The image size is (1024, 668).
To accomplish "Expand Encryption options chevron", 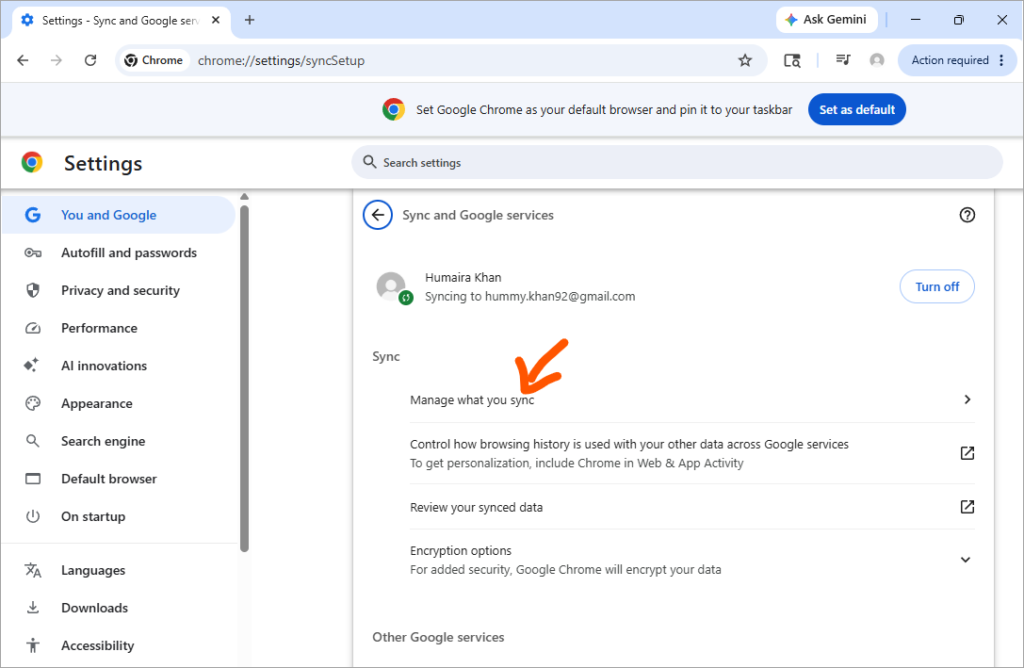I will pos(965,560).
